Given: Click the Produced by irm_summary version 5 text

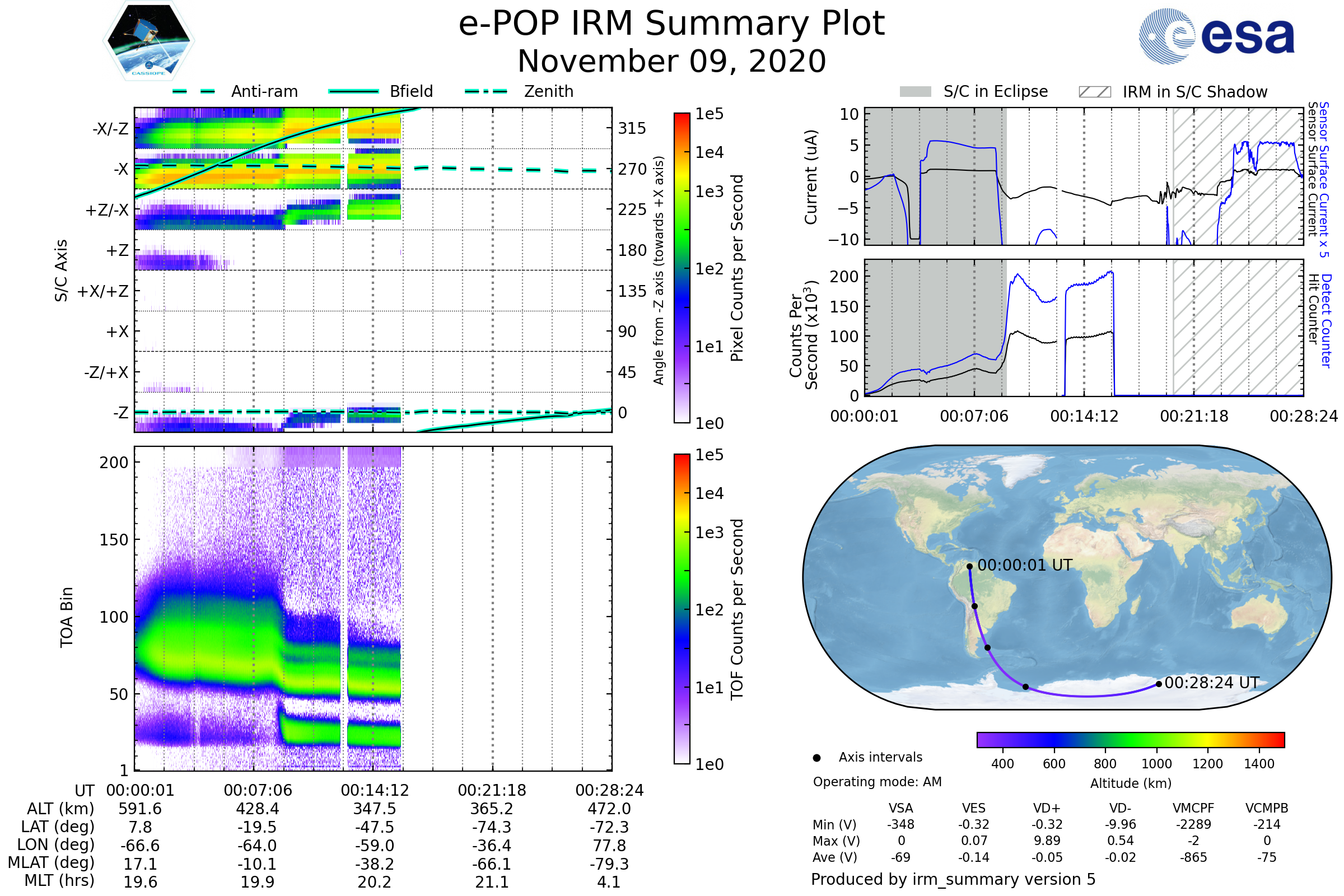Looking at the screenshot, I should (953, 879).
